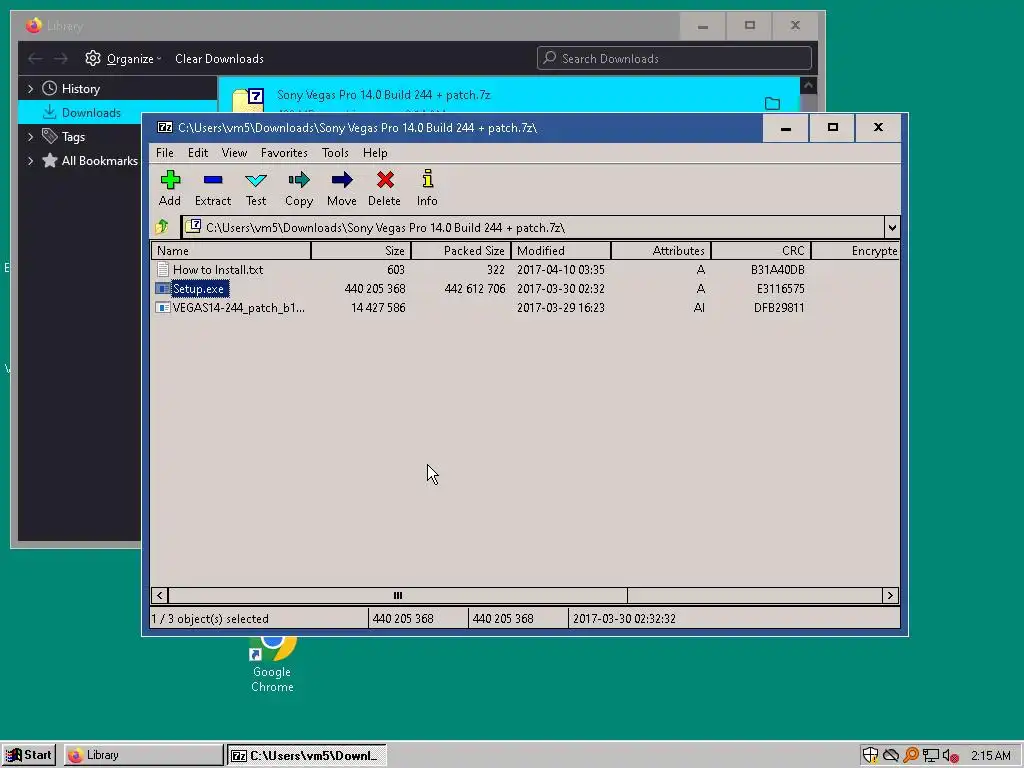The width and height of the screenshot is (1024, 768).
Task: Sort by Attributes column header
Action: coord(661,251)
